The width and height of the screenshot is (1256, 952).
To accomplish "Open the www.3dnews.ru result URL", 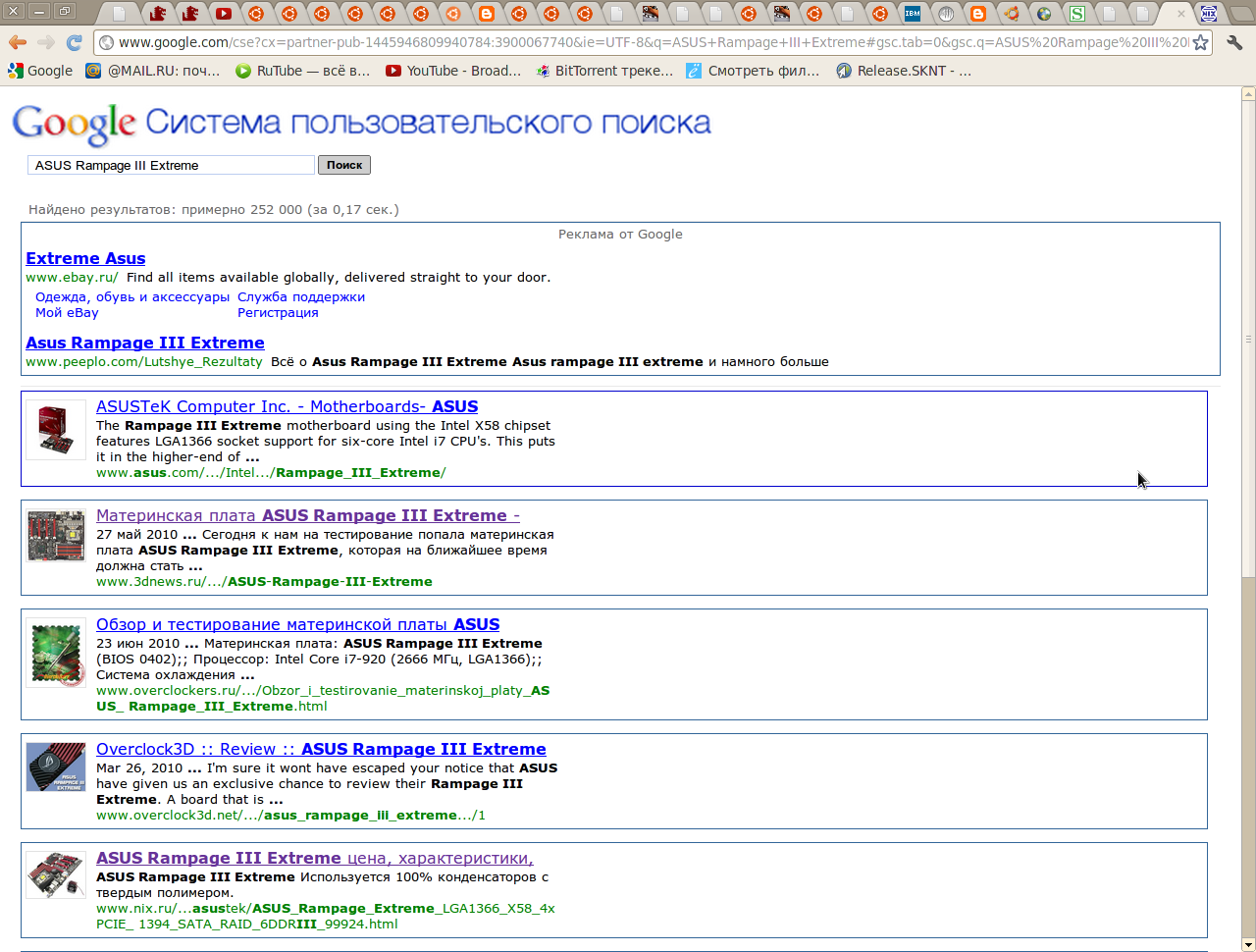I will [264, 582].
